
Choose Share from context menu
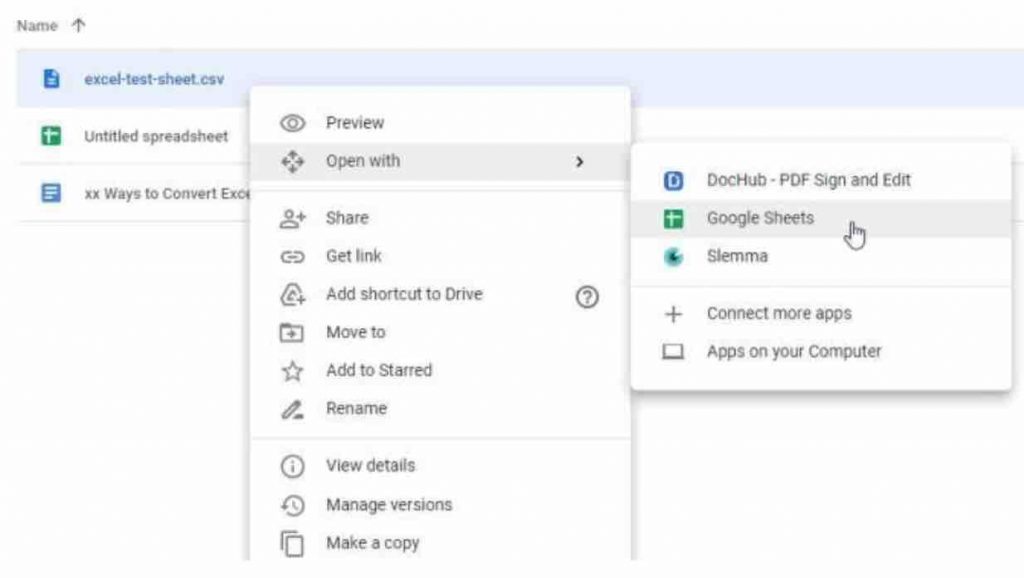coord(347,218)
